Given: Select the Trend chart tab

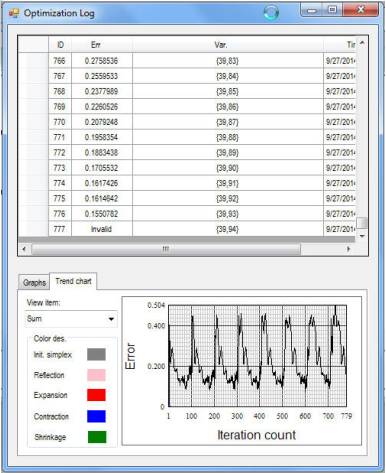Looking at the screenshot, I should click(x=73, y=281).
